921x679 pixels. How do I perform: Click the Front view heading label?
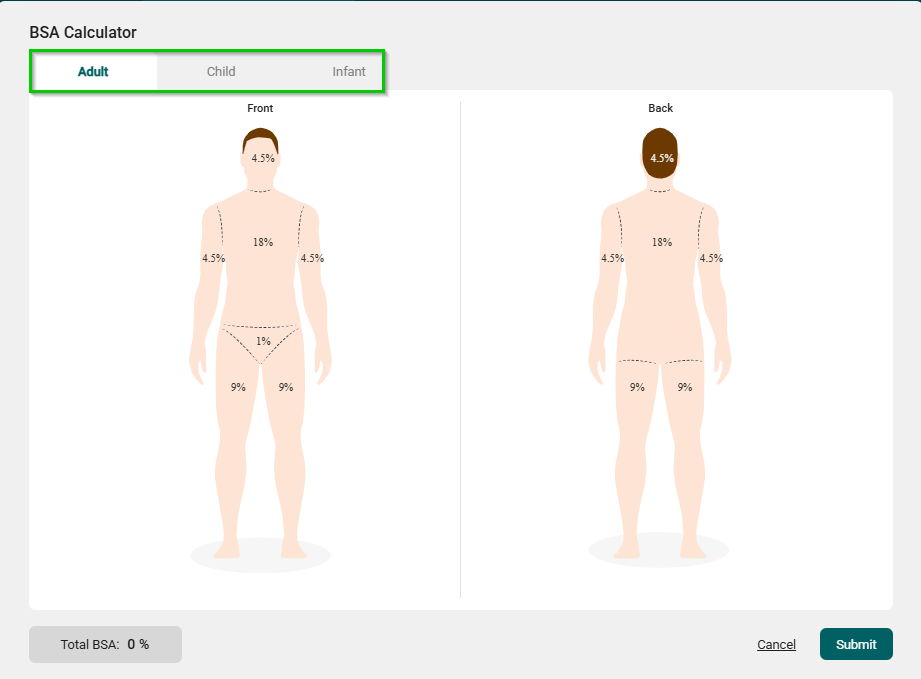click(260, 108)
